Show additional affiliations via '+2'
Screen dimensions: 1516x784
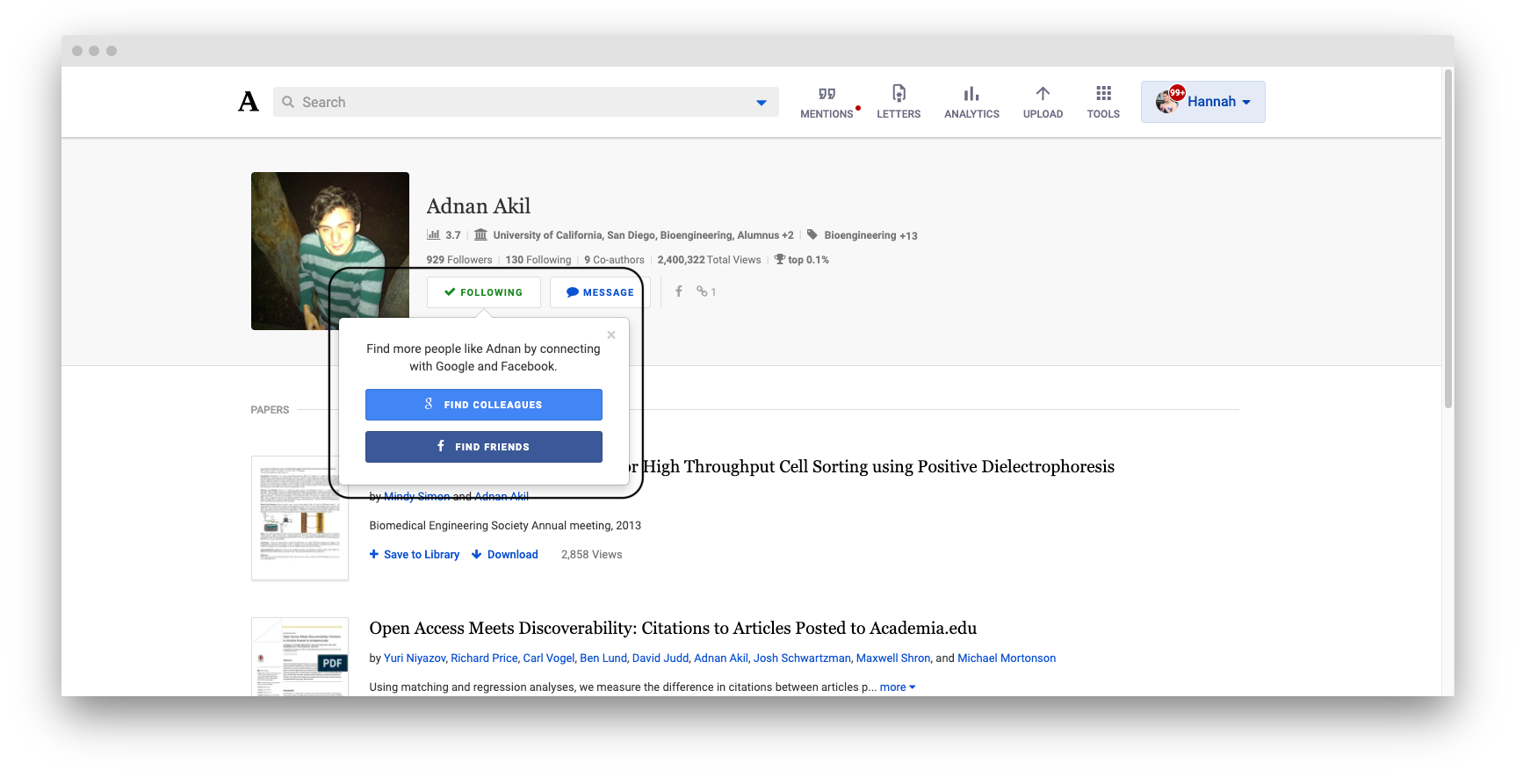788,235
